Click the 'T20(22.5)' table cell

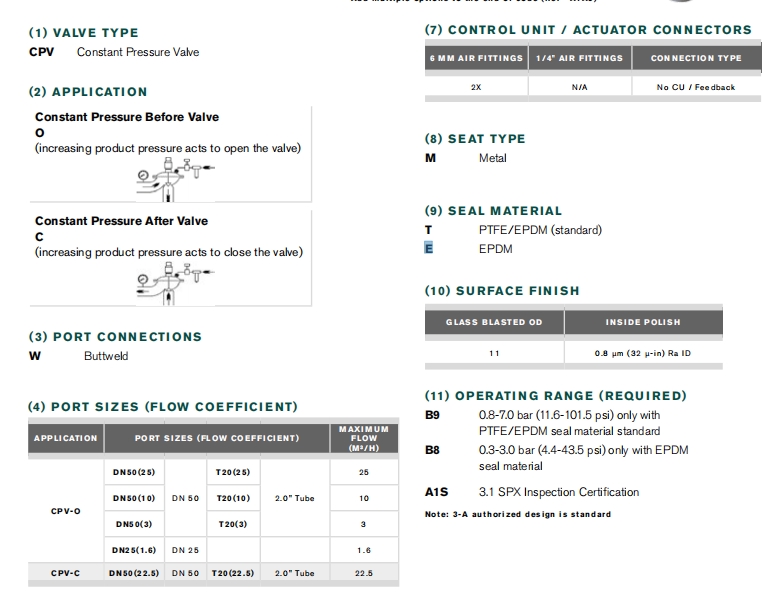click(x=233, y=573)
